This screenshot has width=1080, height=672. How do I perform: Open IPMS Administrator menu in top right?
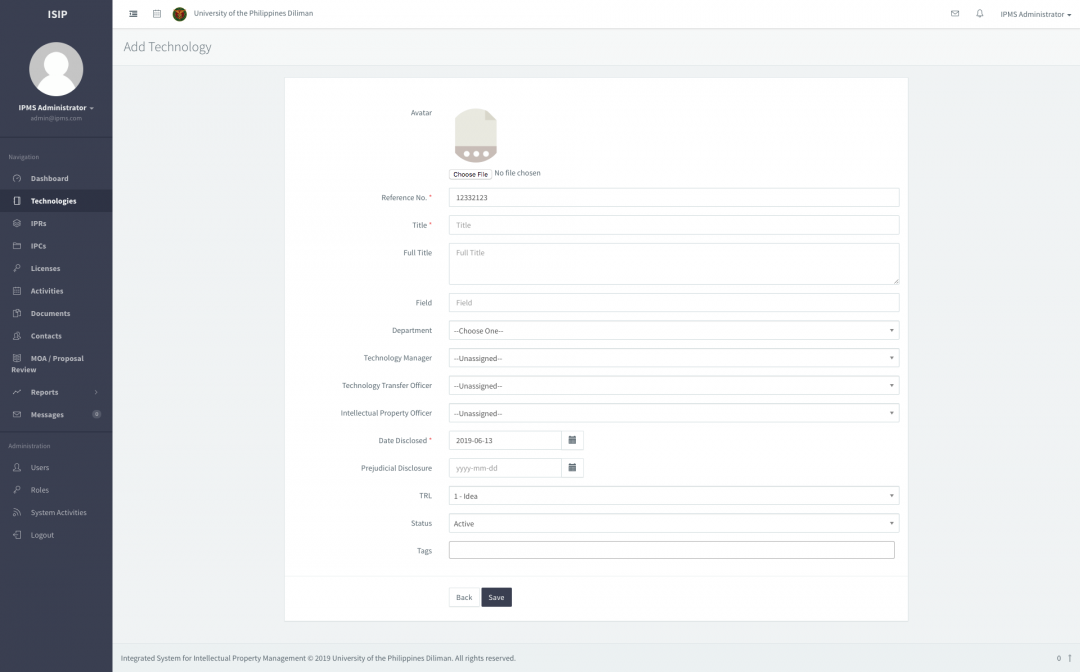pos(1035,14)
